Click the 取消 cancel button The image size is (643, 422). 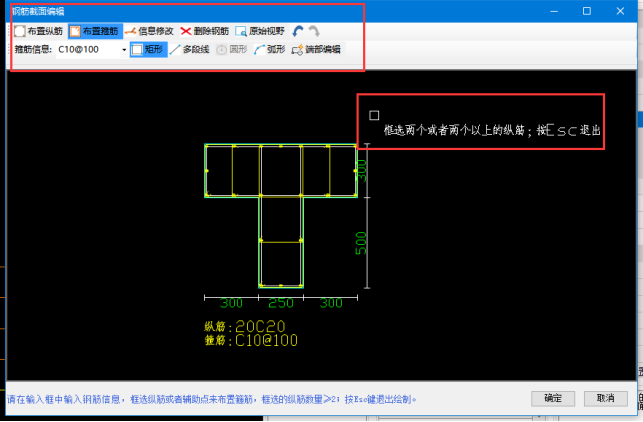click(605, 398)
